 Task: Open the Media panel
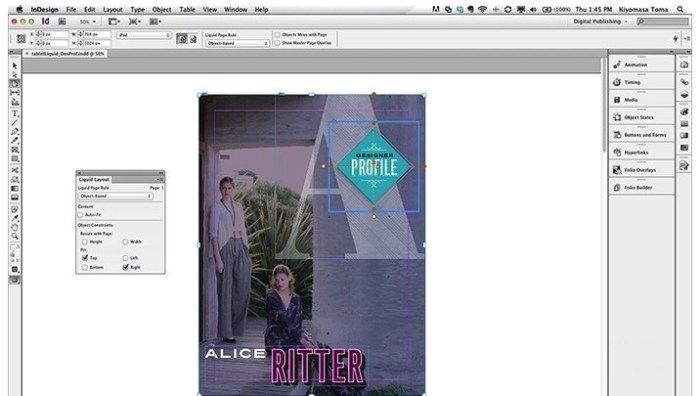pyautogui.click(x=641, y=100)
